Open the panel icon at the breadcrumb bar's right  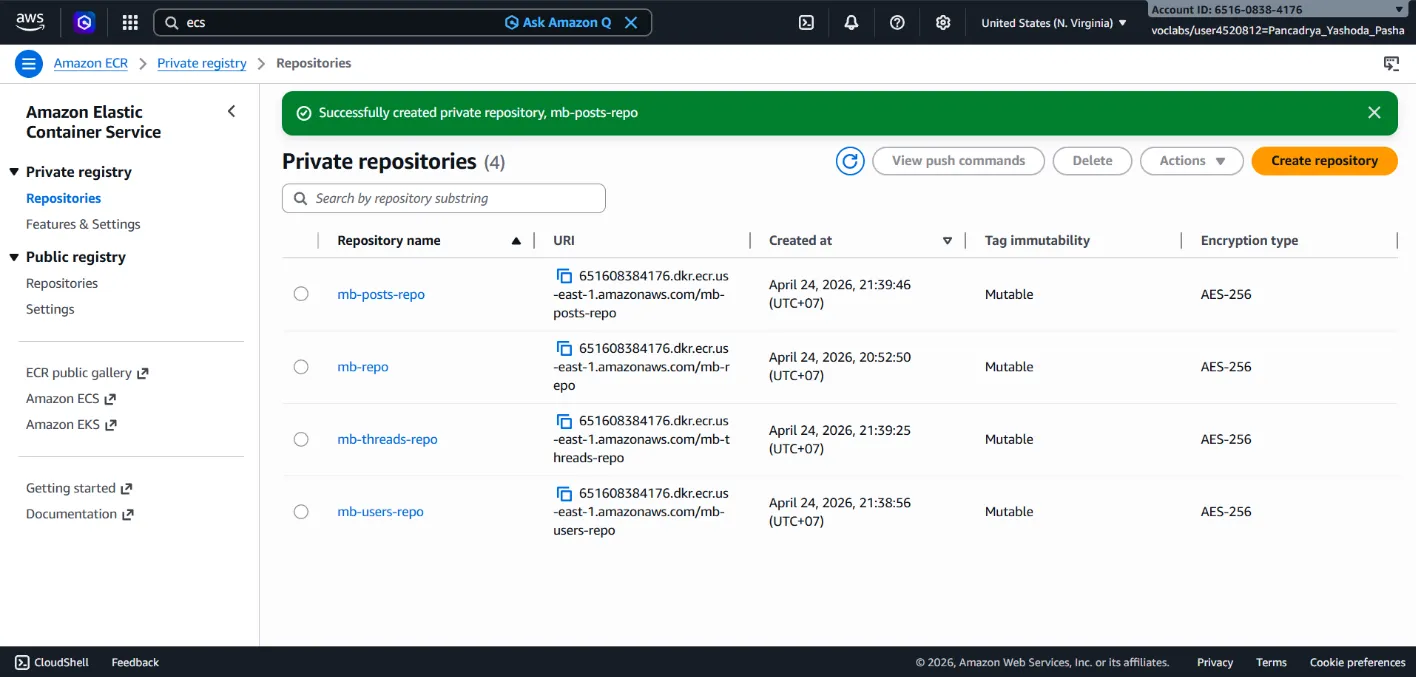[x=1391, y=63]
